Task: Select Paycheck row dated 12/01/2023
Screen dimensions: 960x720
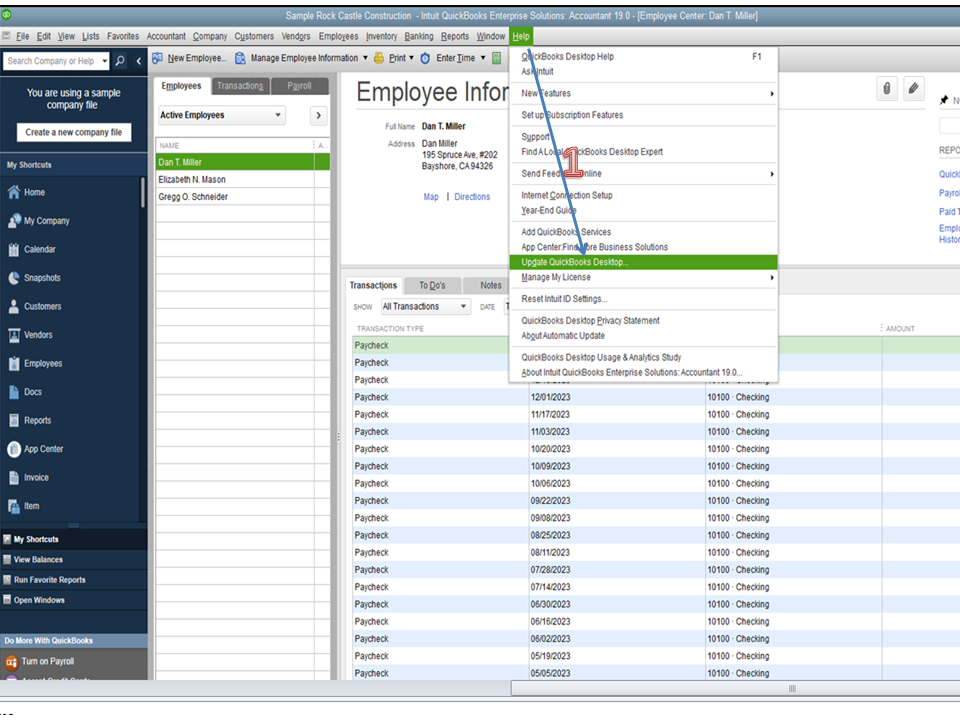Action: coord(655,397)
